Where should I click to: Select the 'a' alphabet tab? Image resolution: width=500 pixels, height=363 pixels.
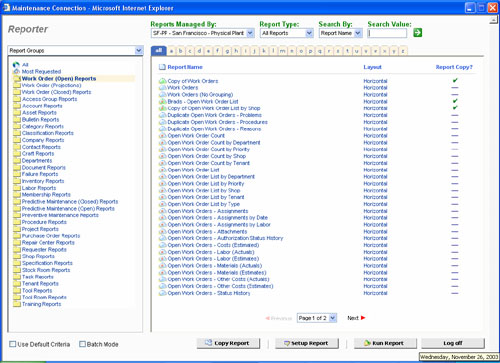(x=171, y=51)
